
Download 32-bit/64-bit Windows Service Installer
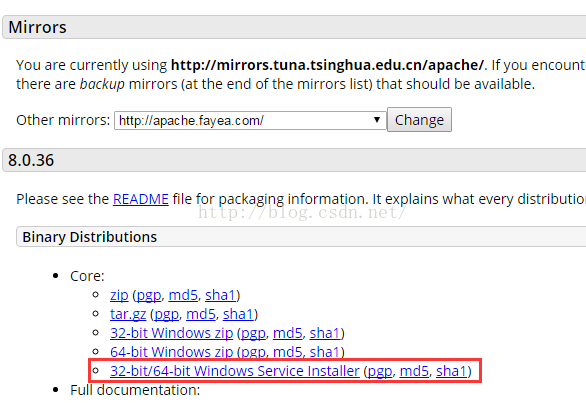[235, 371]
